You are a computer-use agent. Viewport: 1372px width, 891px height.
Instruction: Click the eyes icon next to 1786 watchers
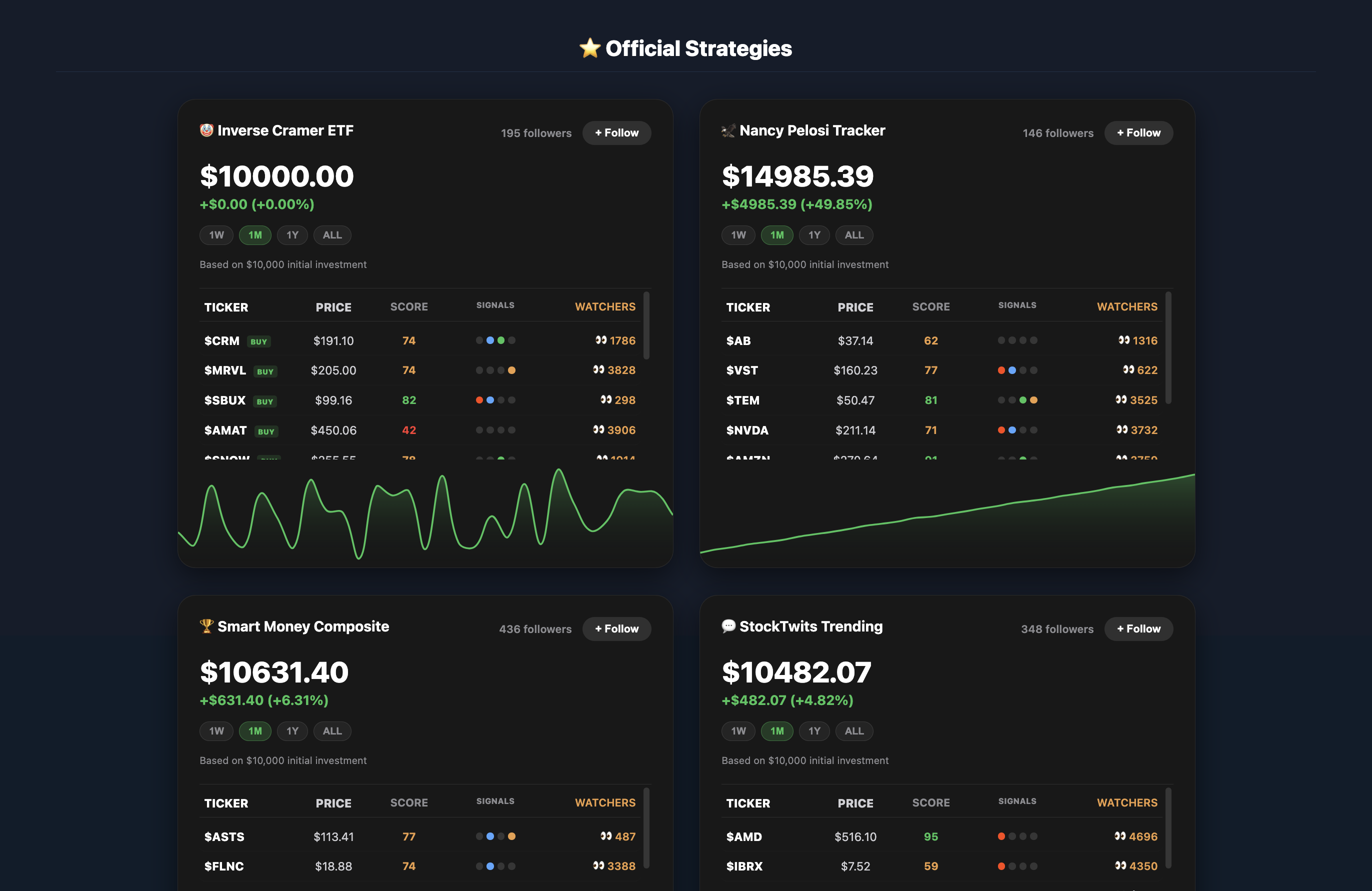[x=600, y=340]
